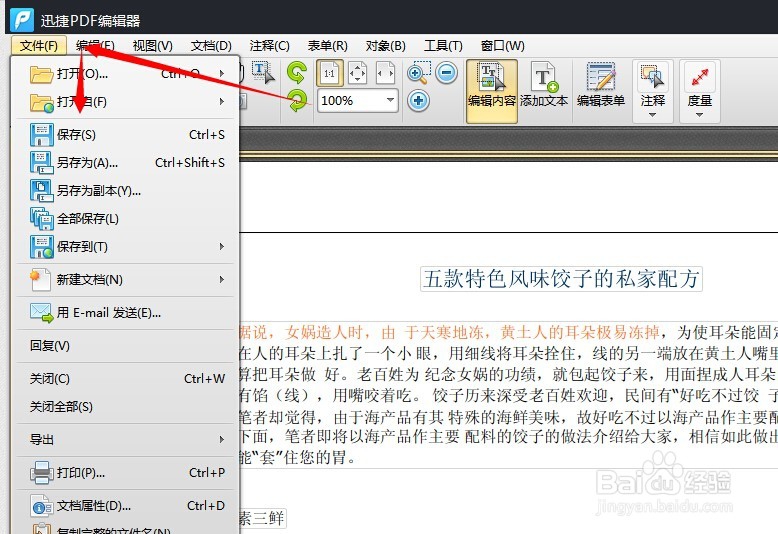Click the 迅捷PDF编辑器 app logo icon
The width and height of the screenshot is (778, 534).
pyautogui.click(x=22, y=20)
